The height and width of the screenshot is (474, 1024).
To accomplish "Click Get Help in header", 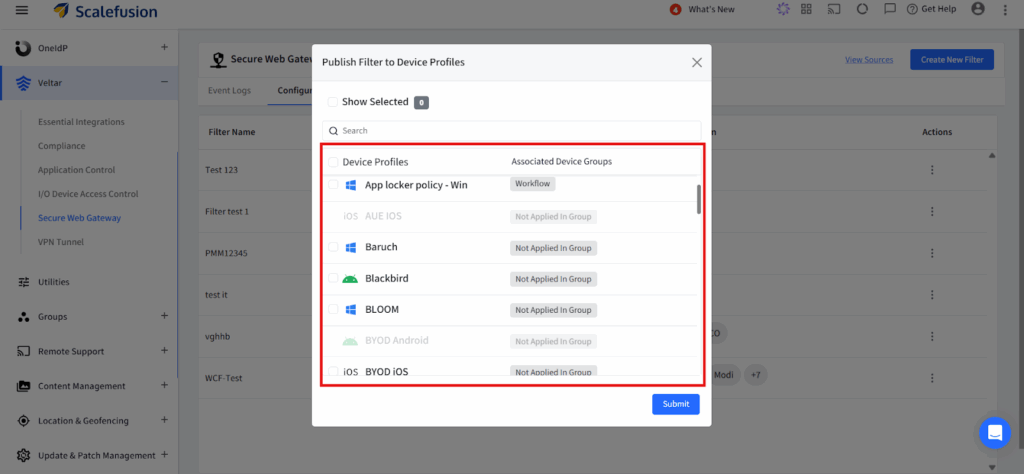I will [x=931, y=9].
